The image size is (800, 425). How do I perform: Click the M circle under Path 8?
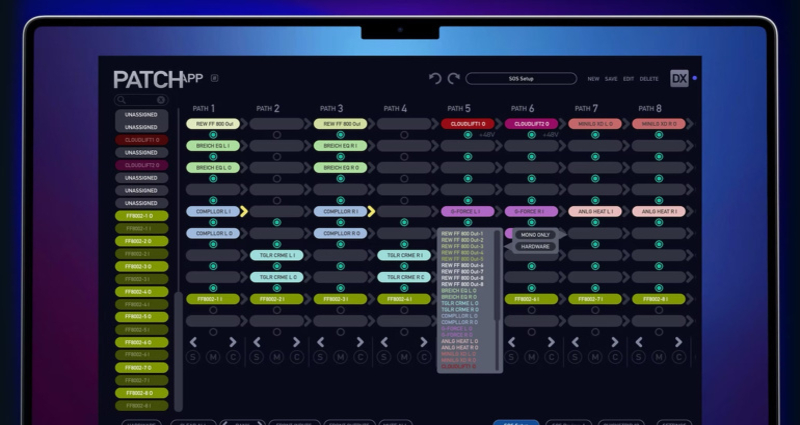[659, 357]
